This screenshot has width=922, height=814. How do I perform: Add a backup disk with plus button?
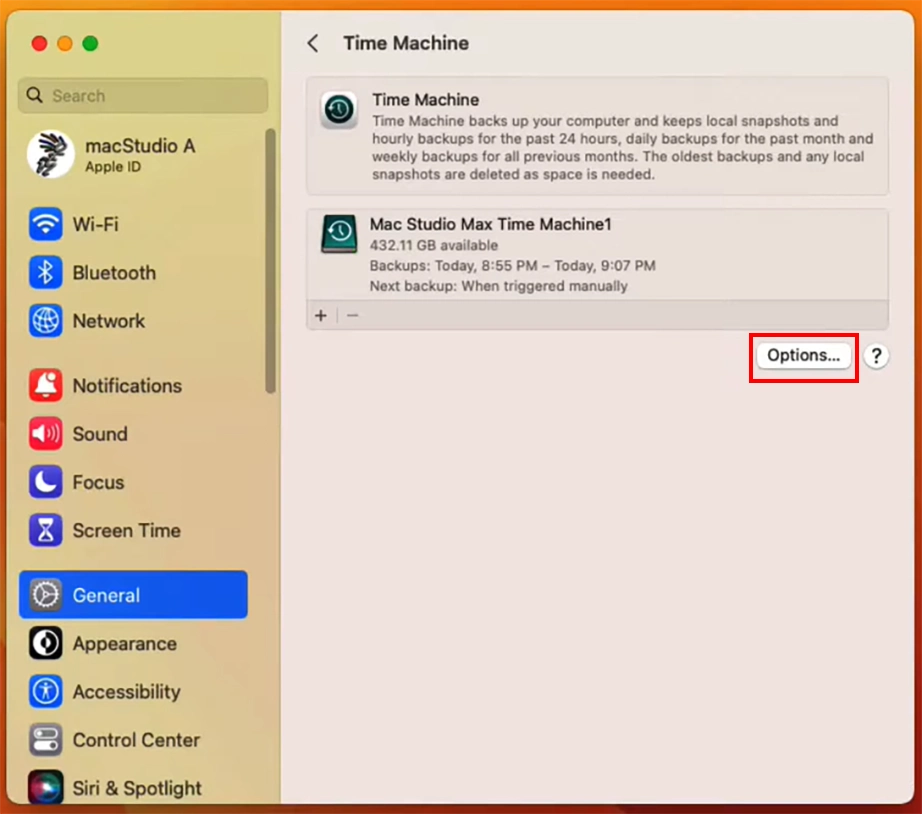321,316
